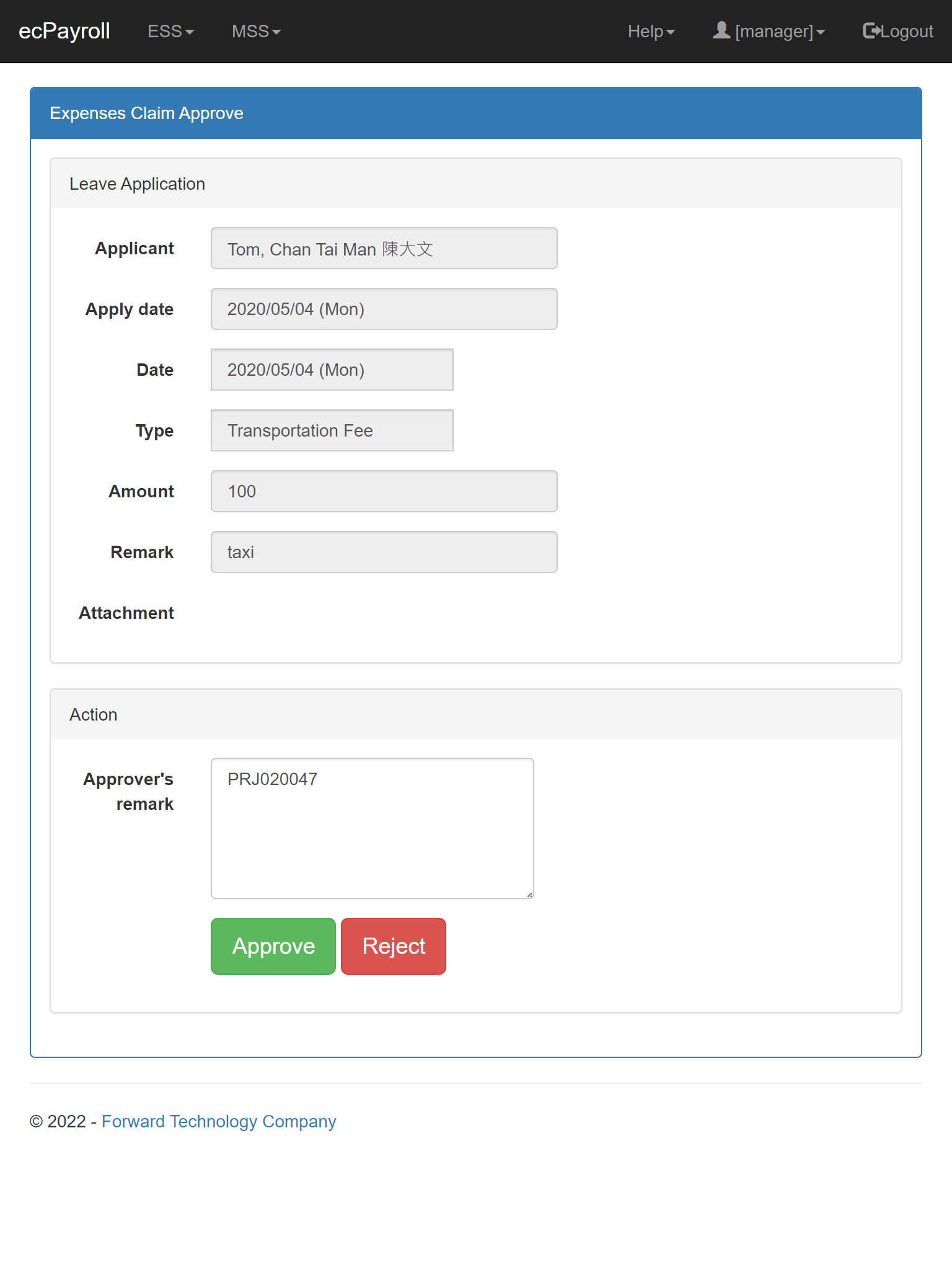
Task: Reject the expense claim
Action: tap(394, 946)
